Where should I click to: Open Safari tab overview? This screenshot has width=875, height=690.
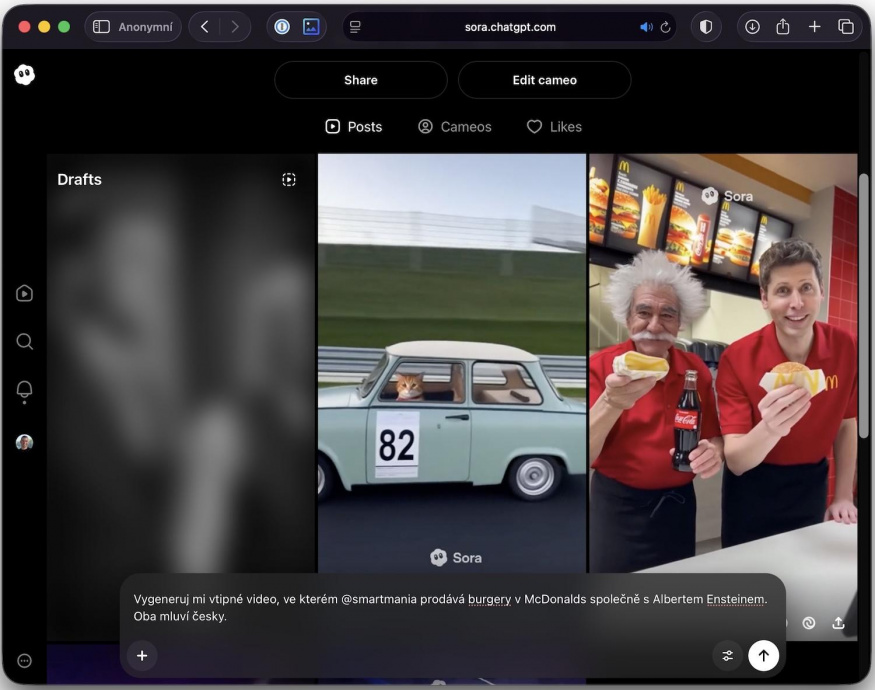(x=846, y=27)
